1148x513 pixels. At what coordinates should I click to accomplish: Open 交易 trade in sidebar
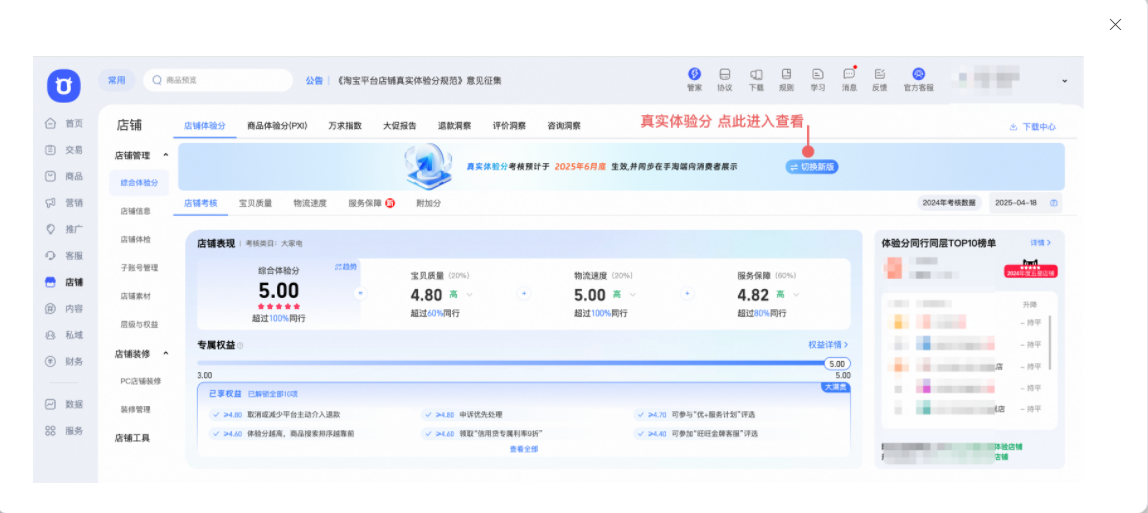[64, 149]
